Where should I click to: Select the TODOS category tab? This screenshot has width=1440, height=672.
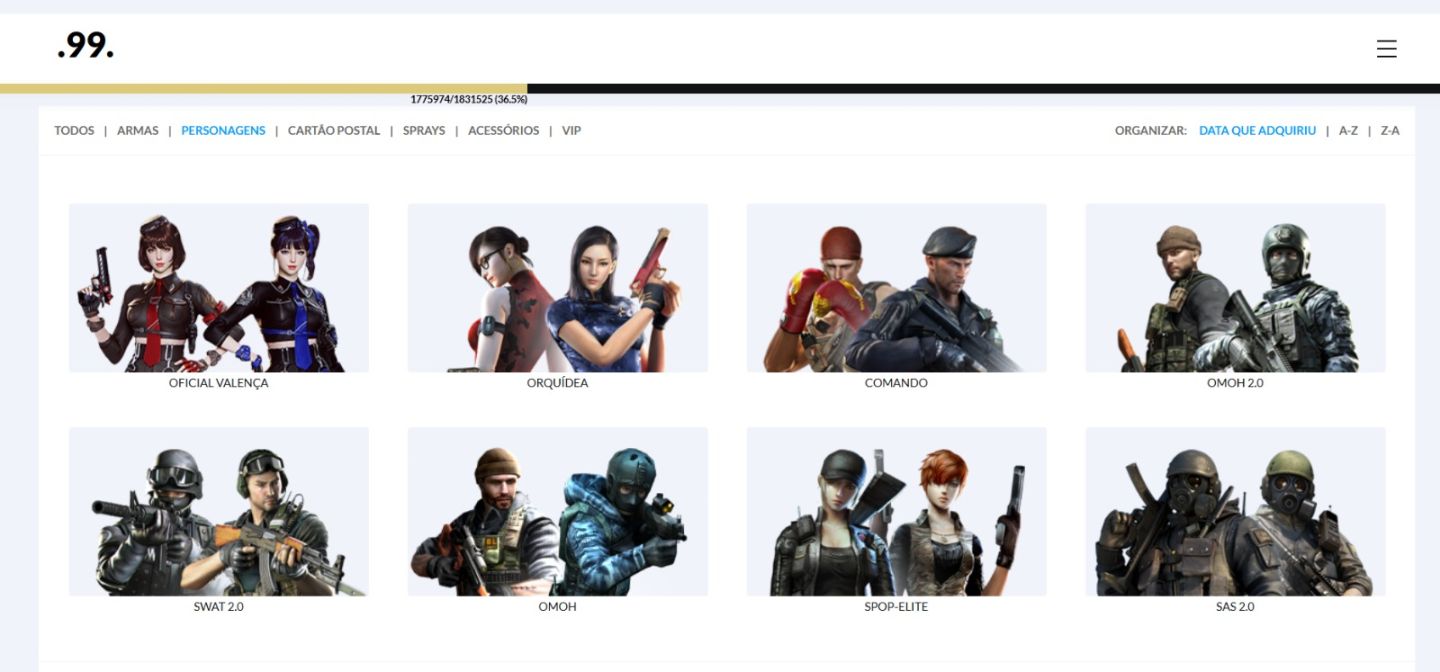pos(74,131)
